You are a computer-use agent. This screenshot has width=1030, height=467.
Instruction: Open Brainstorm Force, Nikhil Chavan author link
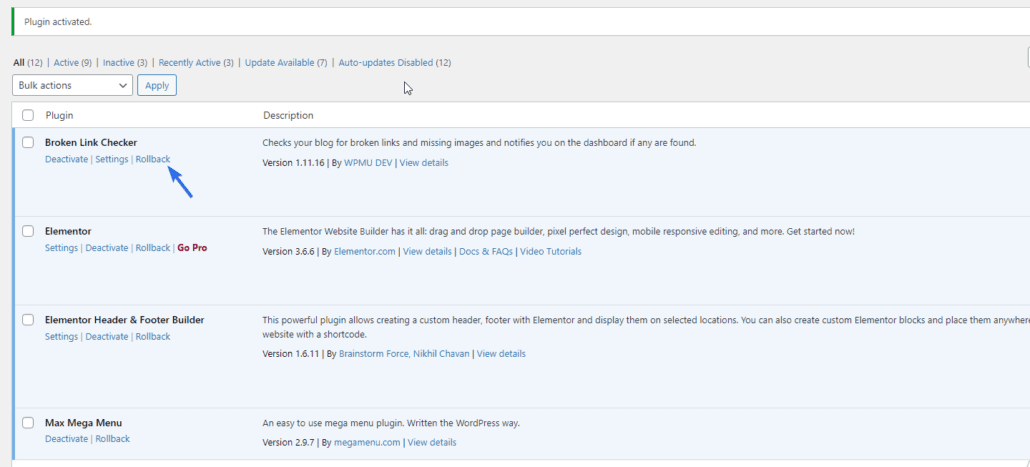(x=404, y=354)
